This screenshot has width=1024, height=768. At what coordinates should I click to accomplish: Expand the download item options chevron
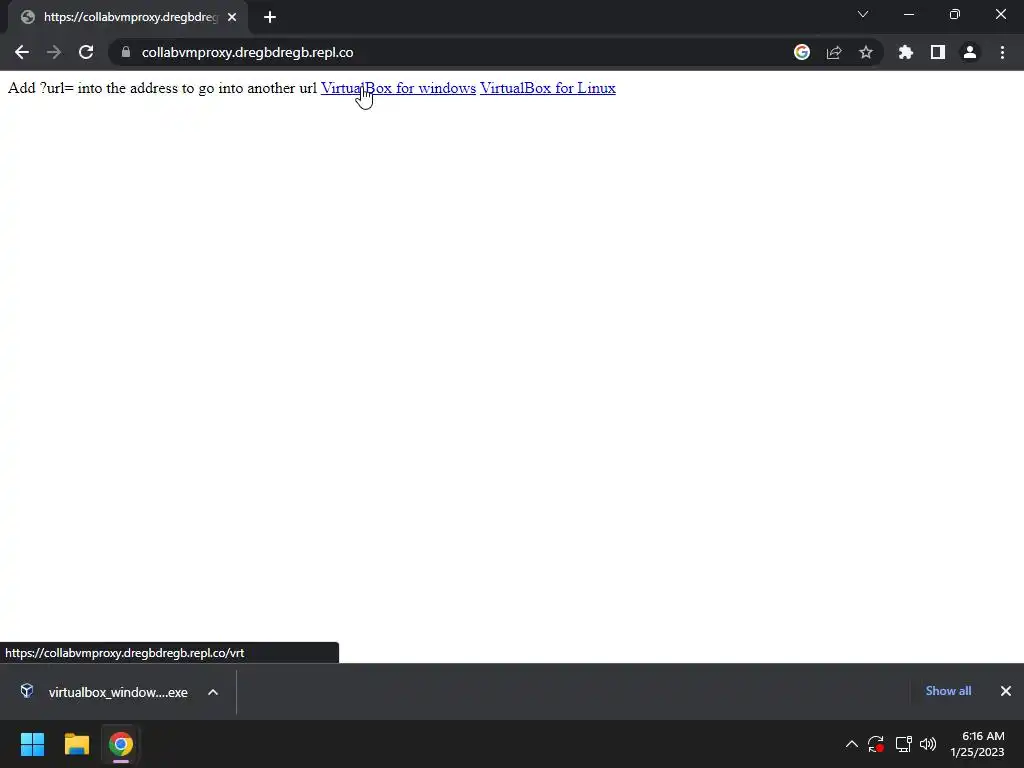pyautogui.click(x=213, y=692)
